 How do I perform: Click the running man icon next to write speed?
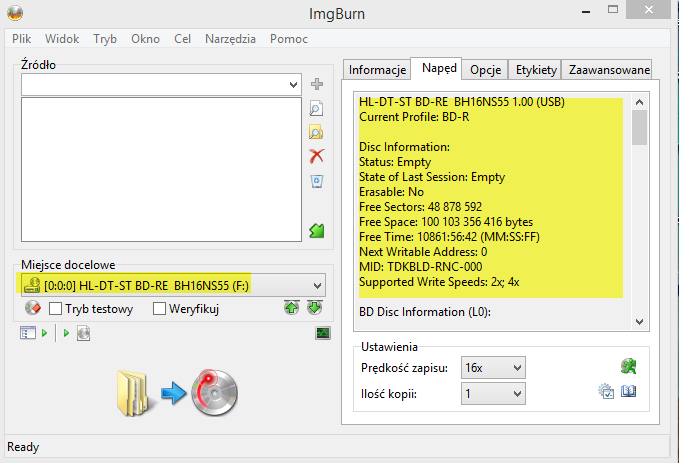pyautogui.click(x=628, y=366)
